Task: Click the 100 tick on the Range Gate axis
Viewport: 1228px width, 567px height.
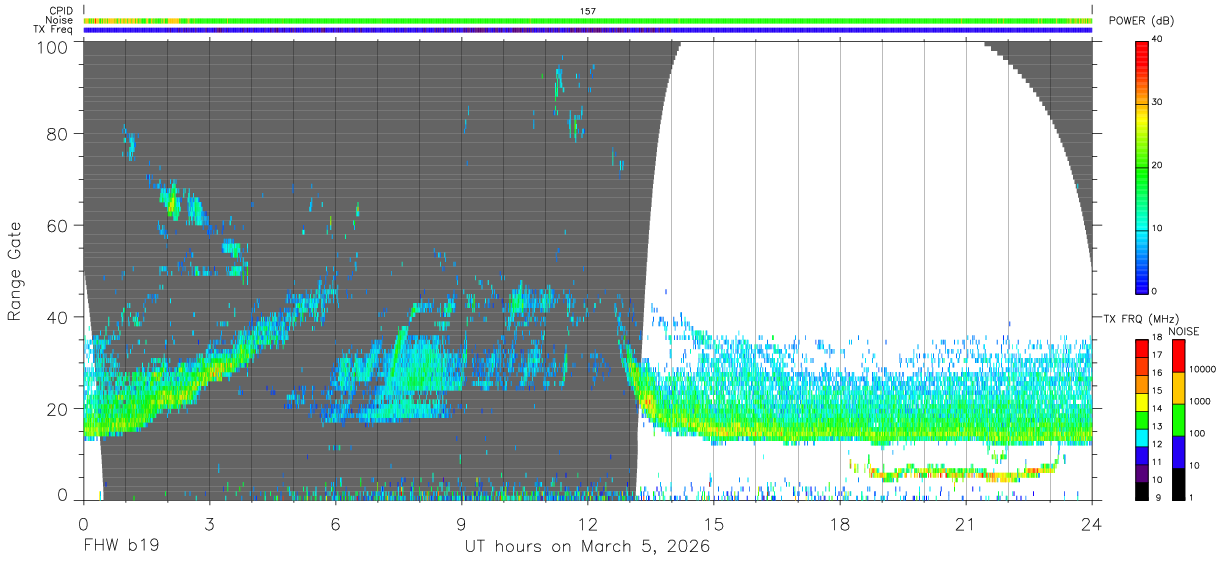Action: pyautogui.click(x=52, y=46)
